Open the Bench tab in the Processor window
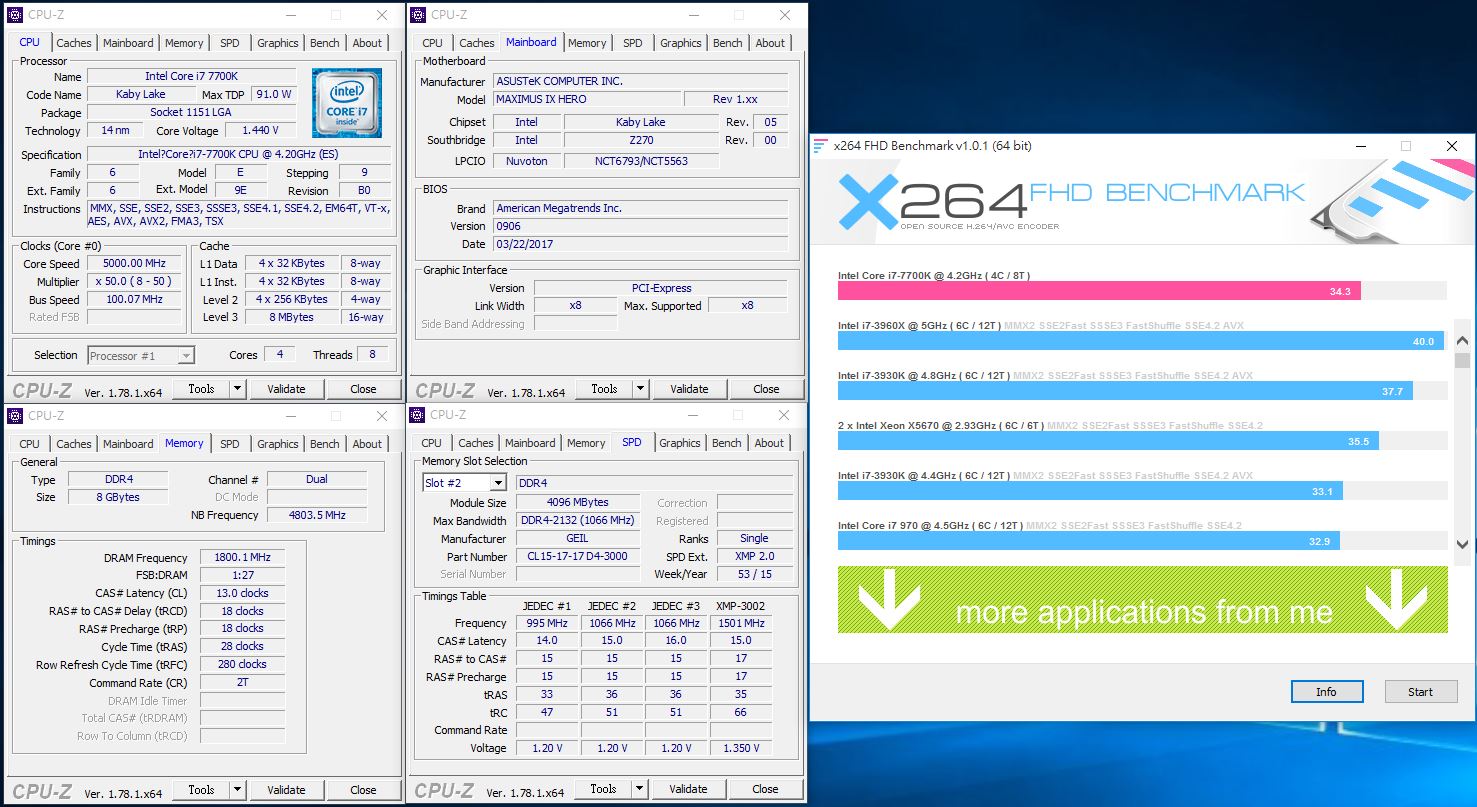Image resolution: width=1477 pixels, height=807 pixels. point(325,43)
